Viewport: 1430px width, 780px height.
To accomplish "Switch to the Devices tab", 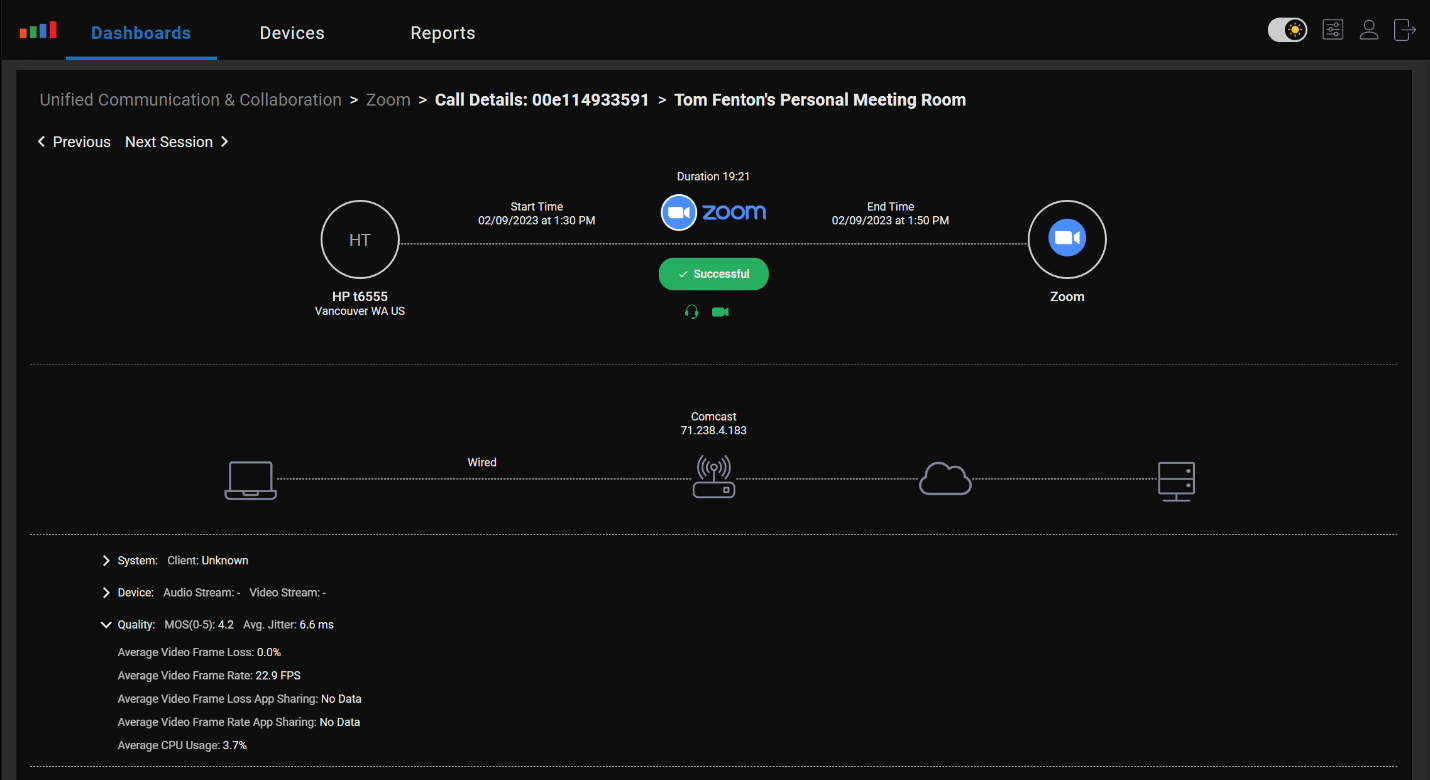I will coord(292,33).
